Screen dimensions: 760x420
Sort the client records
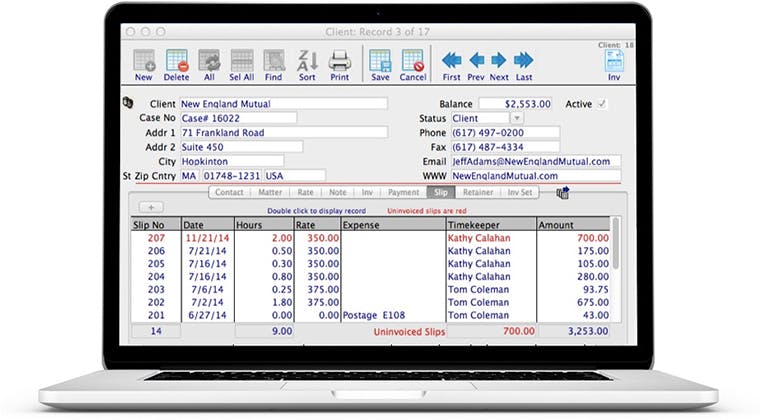pos(307,65)
